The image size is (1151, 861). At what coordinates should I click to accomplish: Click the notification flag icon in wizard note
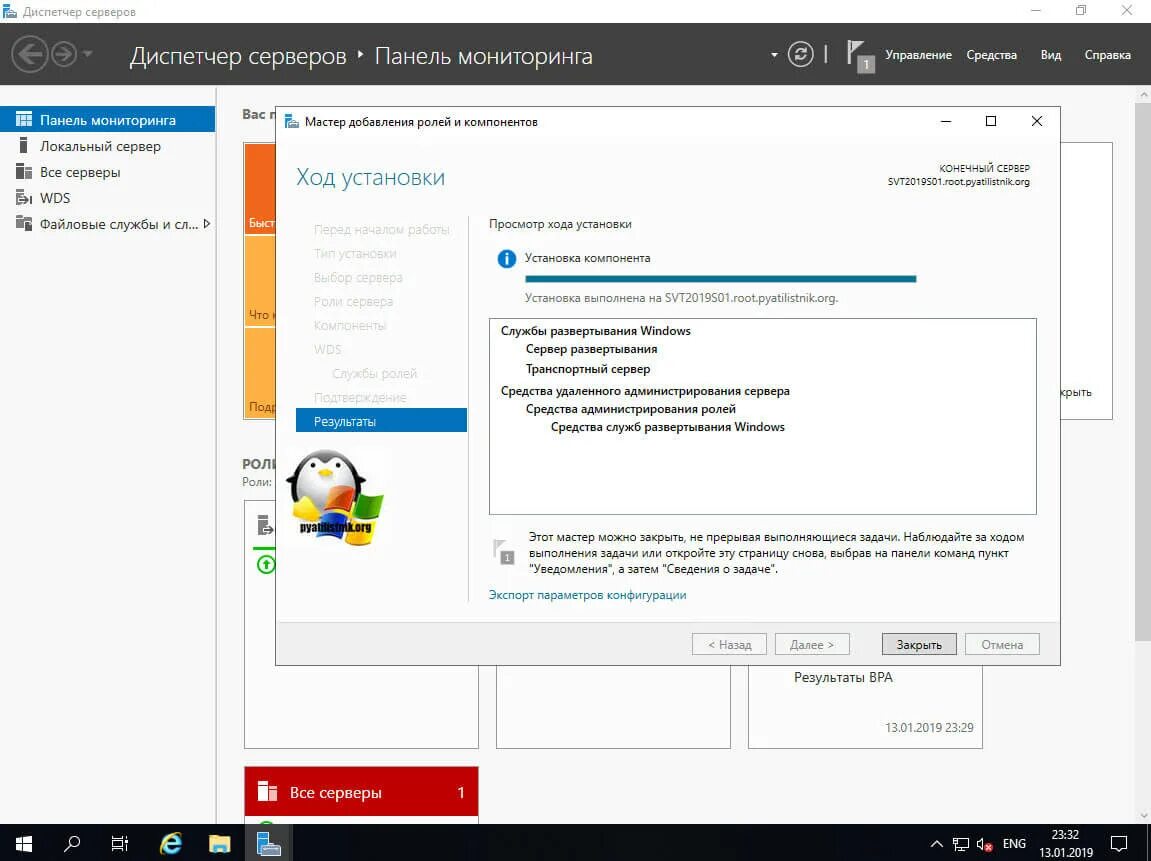click(504, 552)
